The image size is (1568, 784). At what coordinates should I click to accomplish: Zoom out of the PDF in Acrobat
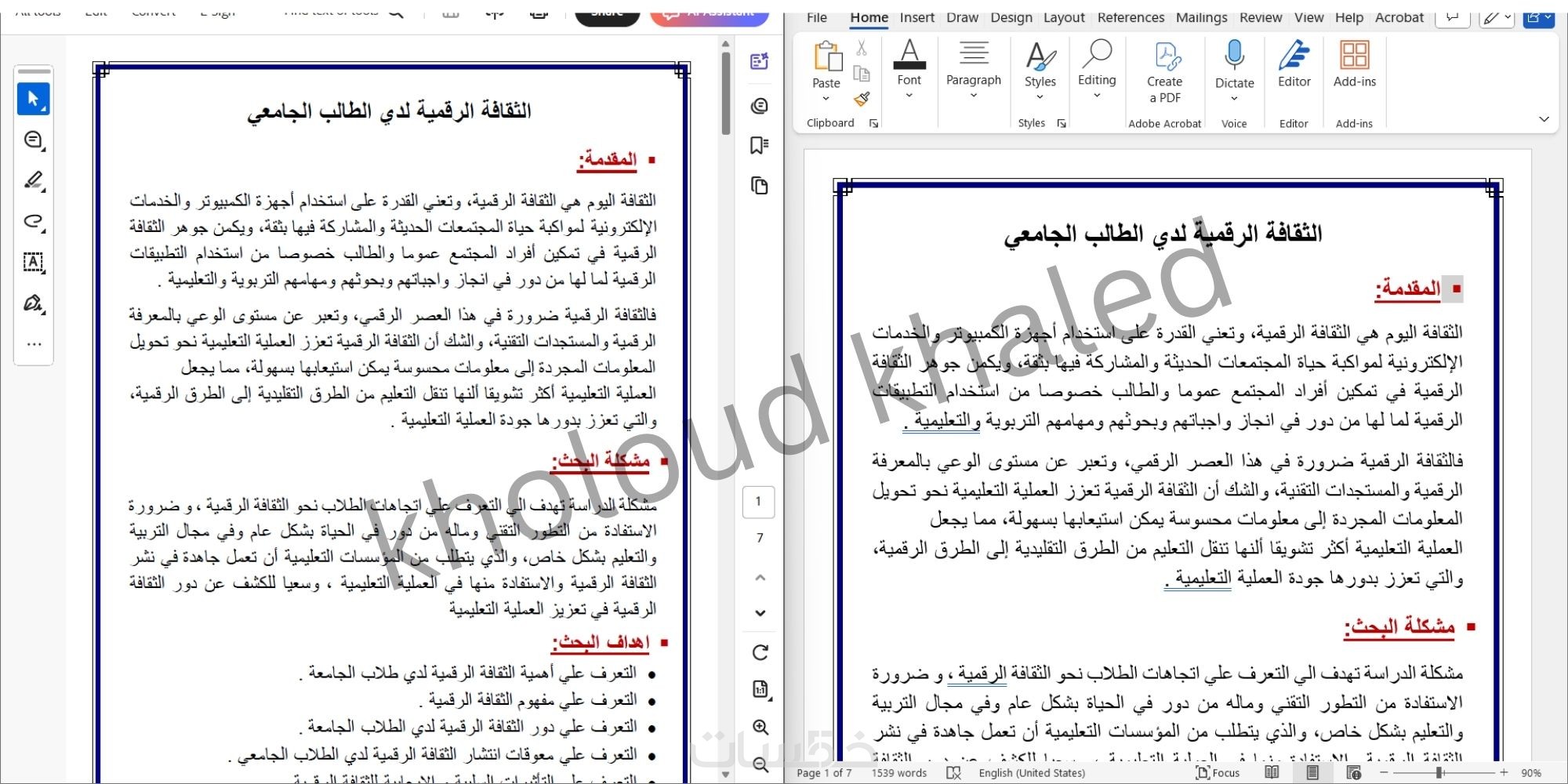coord(760,764)
